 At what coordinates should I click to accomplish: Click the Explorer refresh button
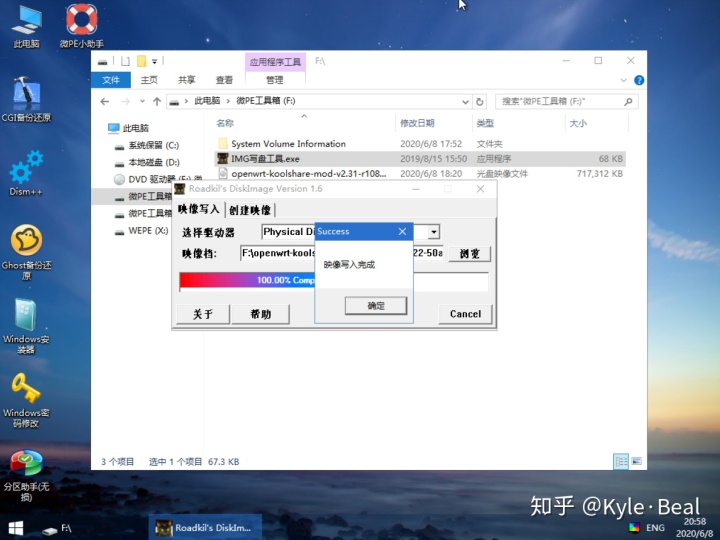pyautogui.click(x=480, y=101)
